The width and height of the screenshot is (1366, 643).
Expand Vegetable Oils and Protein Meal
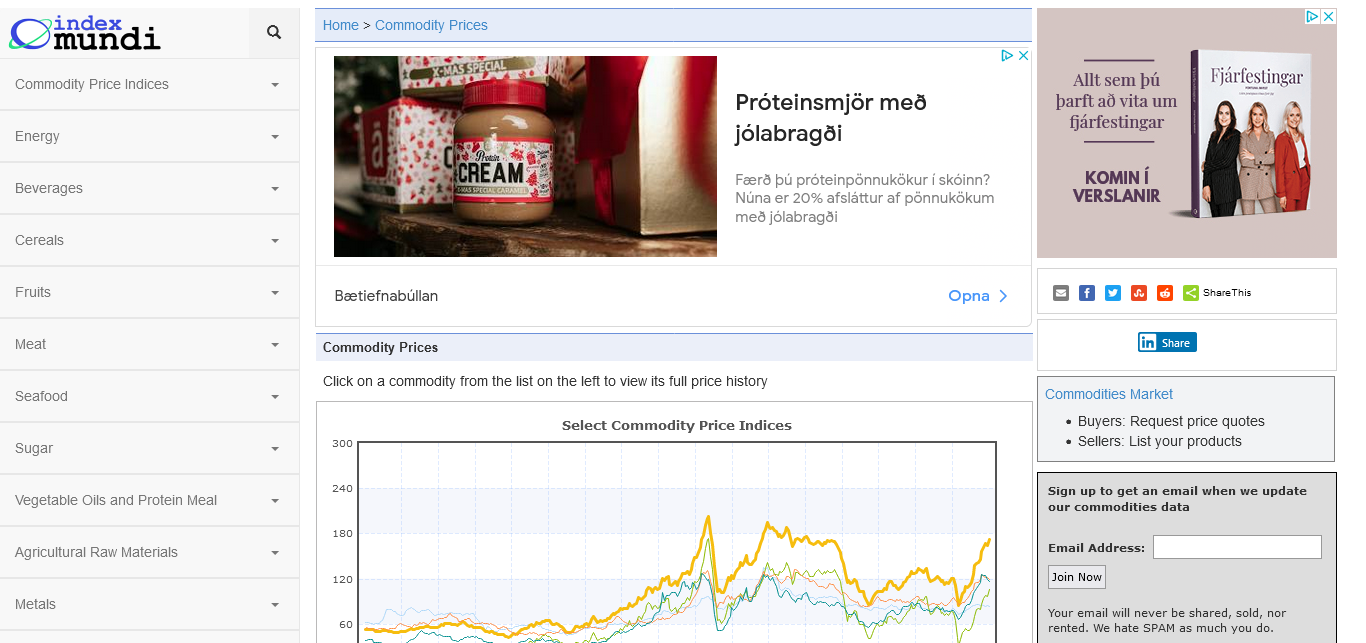point(149,501)
